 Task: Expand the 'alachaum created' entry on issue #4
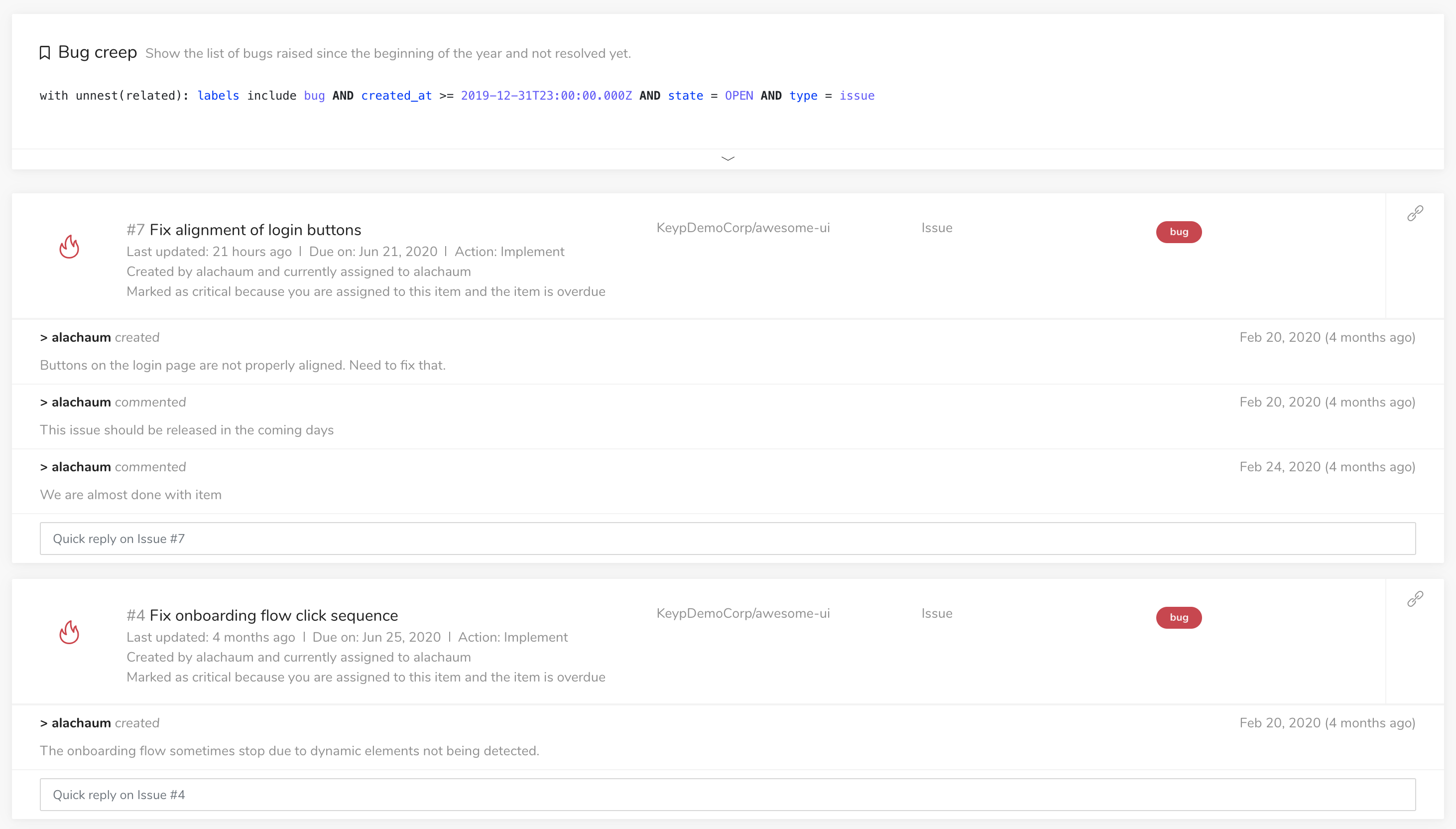(x=100, y=723)
